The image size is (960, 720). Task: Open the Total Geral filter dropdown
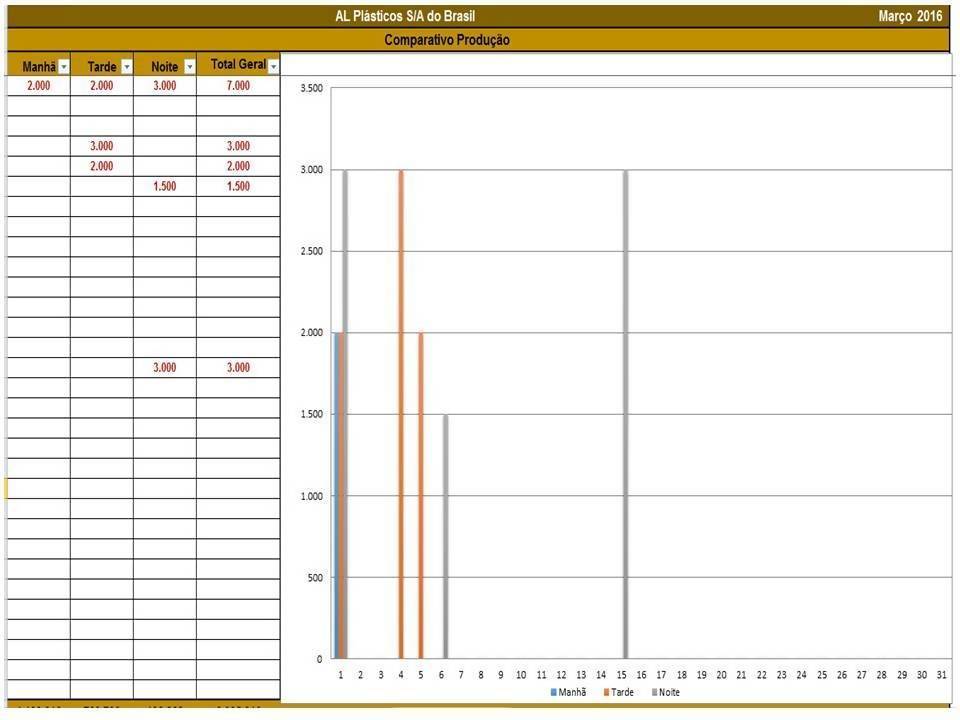click(273, 66)
